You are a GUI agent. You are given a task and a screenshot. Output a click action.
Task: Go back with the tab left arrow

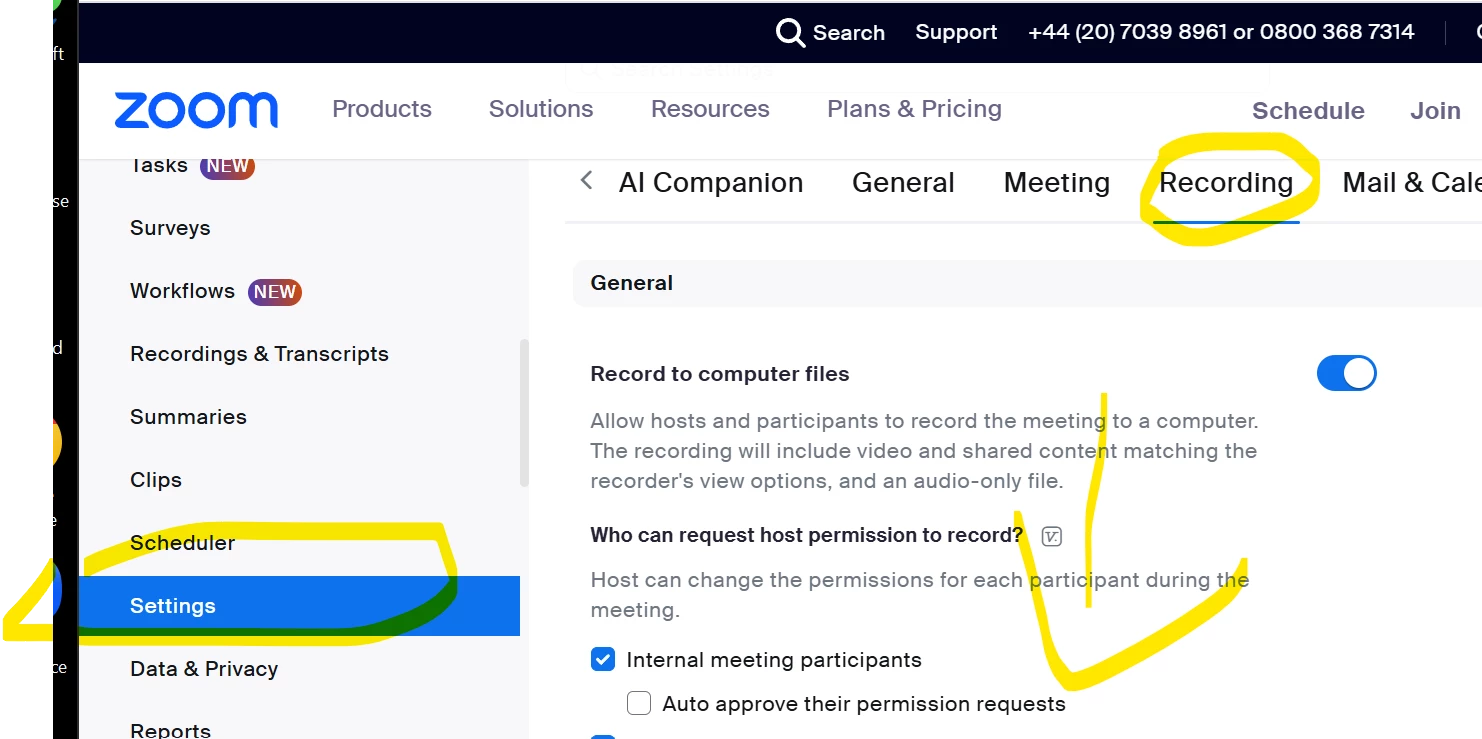587,181
